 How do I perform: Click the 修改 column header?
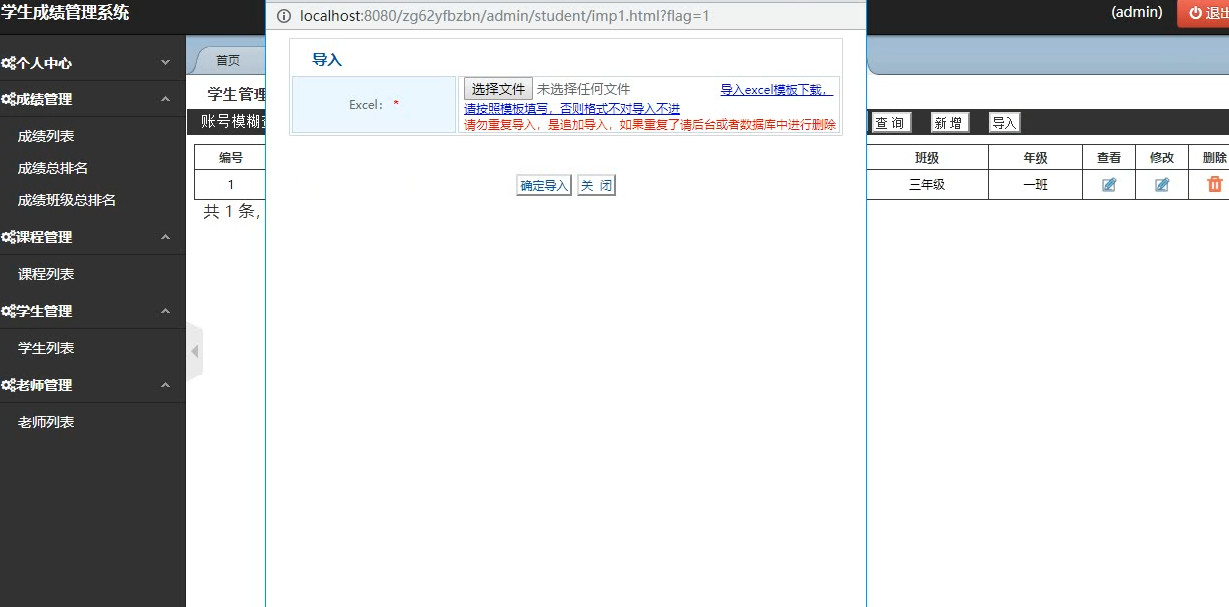(x=1162, y=158)
